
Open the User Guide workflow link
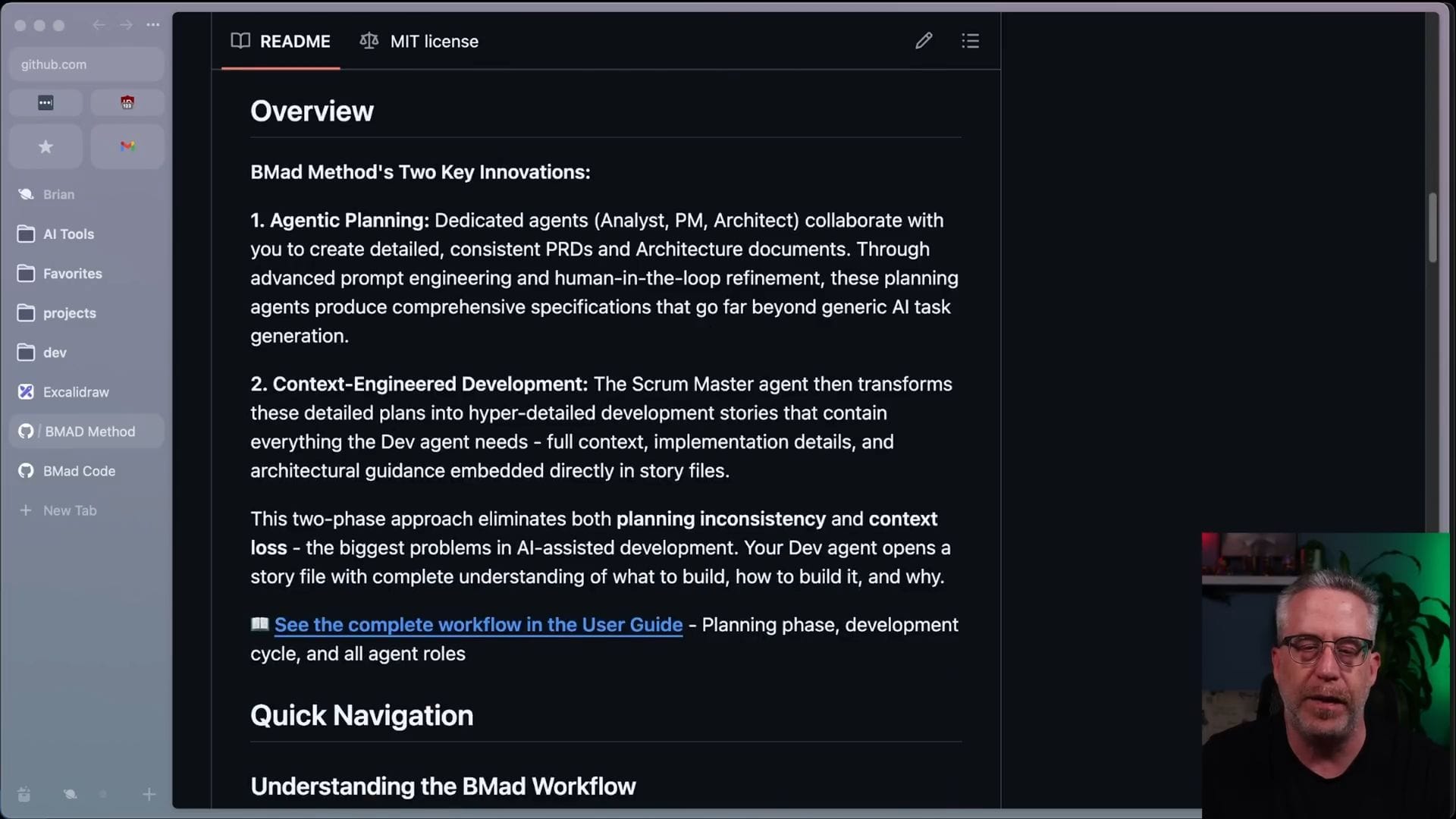[x=478, y=625]
